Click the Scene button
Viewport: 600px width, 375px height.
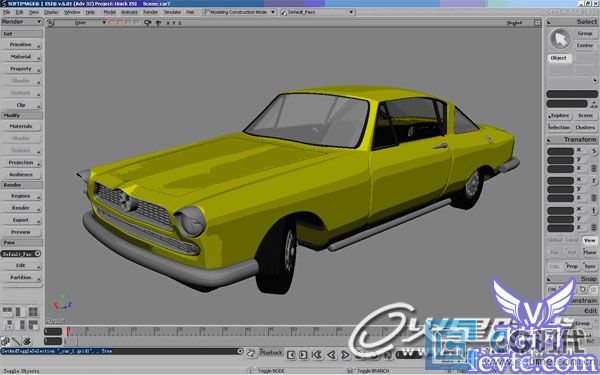(585, 116)
